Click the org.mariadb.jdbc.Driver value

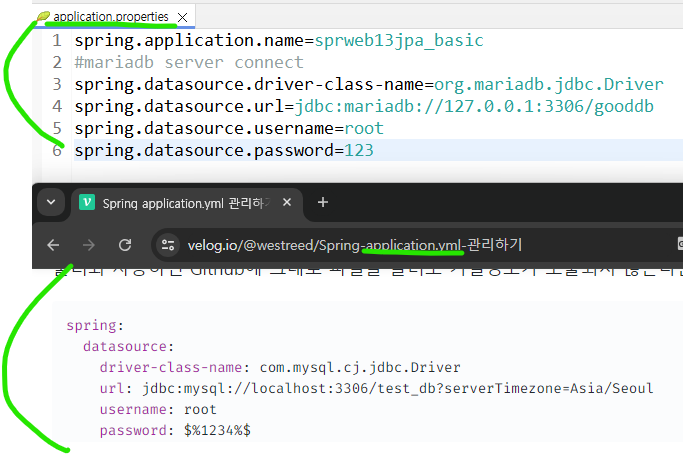[x=548, y=85]
